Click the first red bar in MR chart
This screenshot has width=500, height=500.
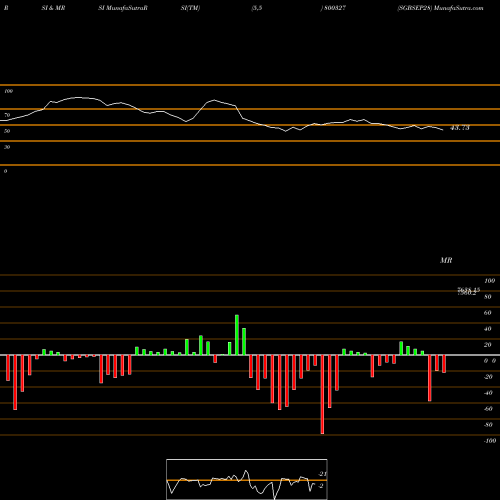pos(8,368)
